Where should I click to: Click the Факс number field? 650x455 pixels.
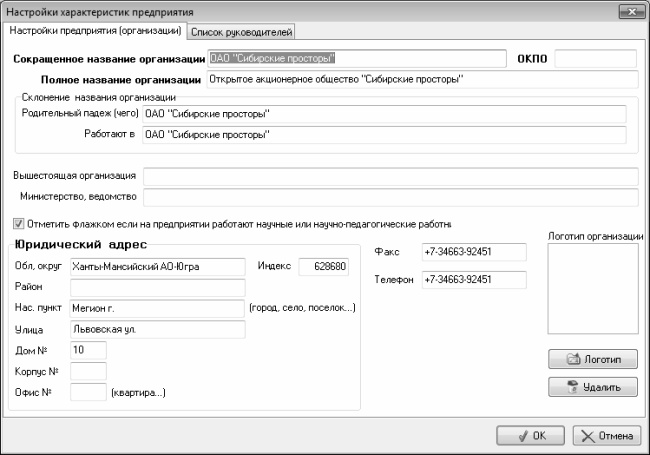pos(472,252)
